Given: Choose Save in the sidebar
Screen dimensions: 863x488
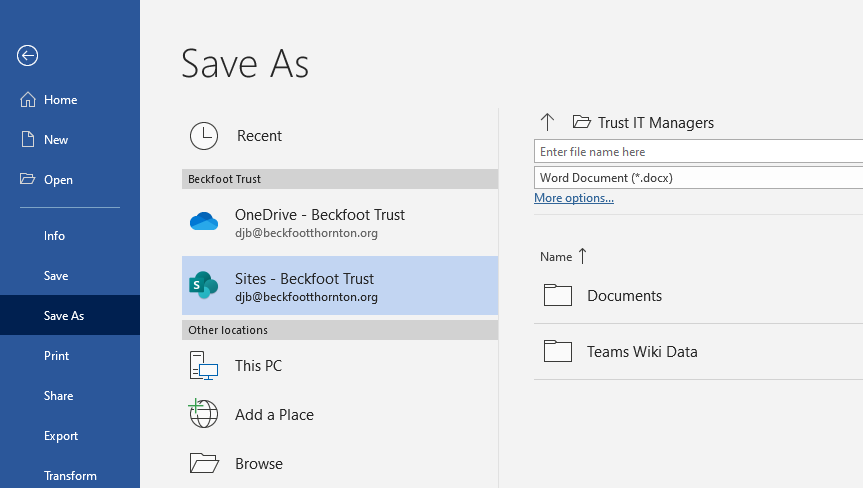Looking at the screenshot, I should click(x=70, y=276).
